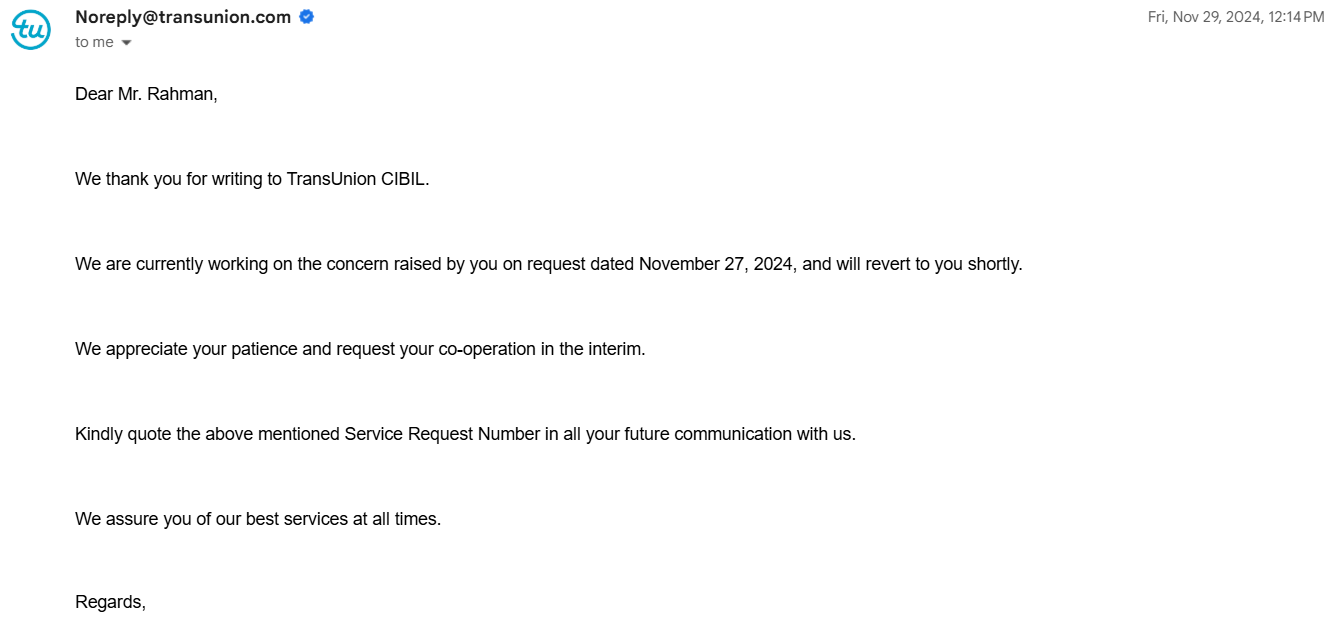This screenshot has width=1336, height=623.
Task: Click the closing word "Regards,"
Action: tap(110, 602)
